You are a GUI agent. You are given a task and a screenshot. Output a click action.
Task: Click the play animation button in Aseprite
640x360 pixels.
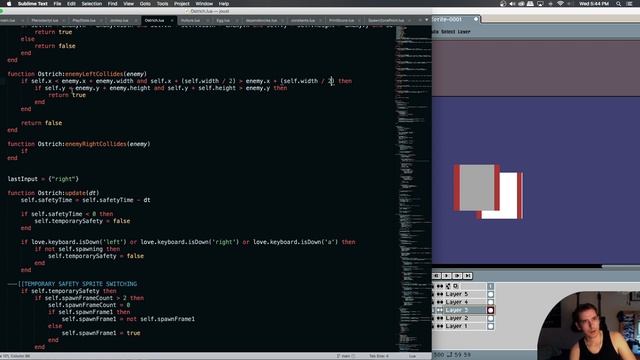(447, 276)
